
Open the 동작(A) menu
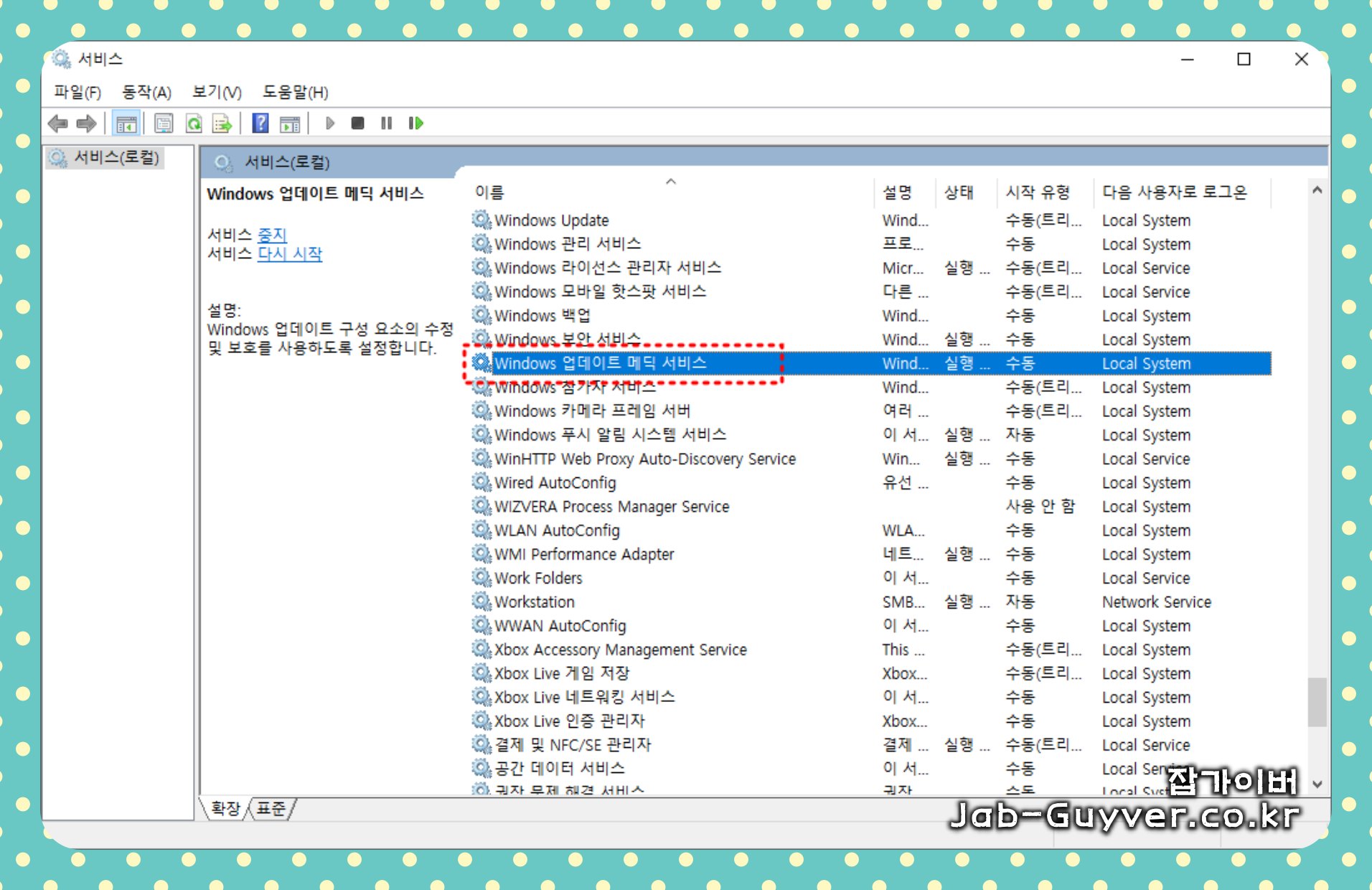[x=146, y=92]
